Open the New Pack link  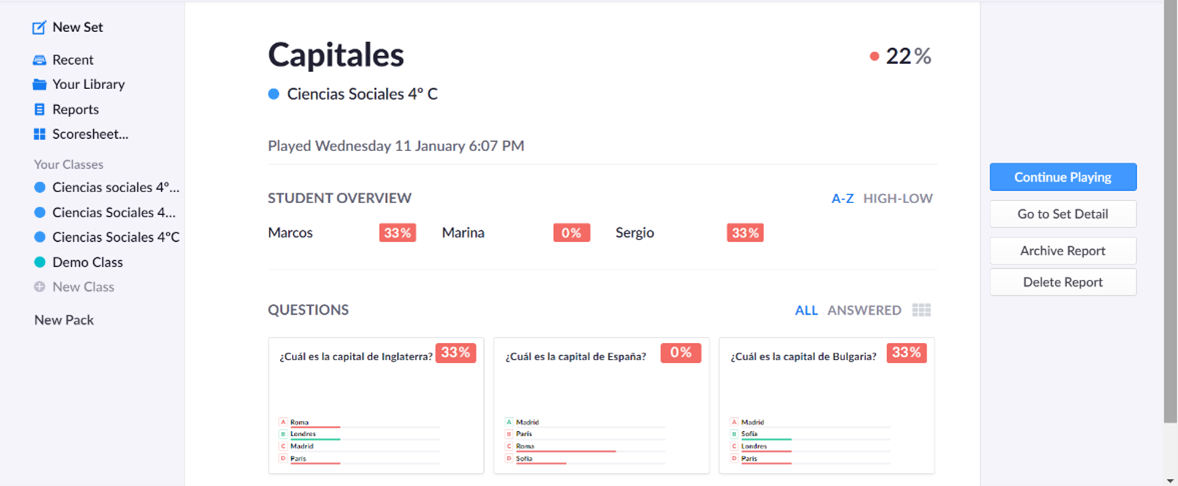pyautogui.click(x=64, y=320)
